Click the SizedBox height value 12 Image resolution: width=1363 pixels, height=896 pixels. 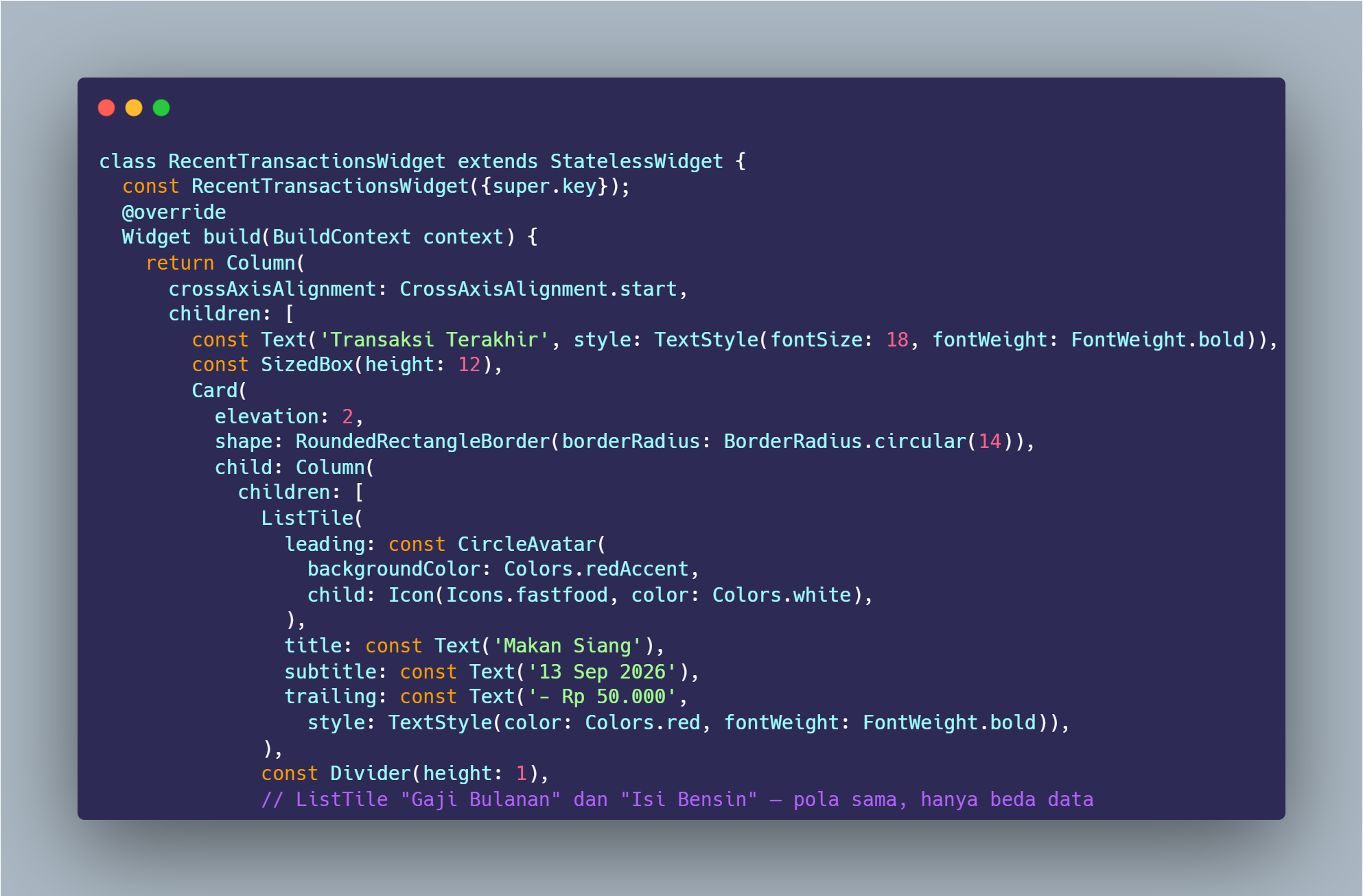pyautogui.click(x=469, y=364)
